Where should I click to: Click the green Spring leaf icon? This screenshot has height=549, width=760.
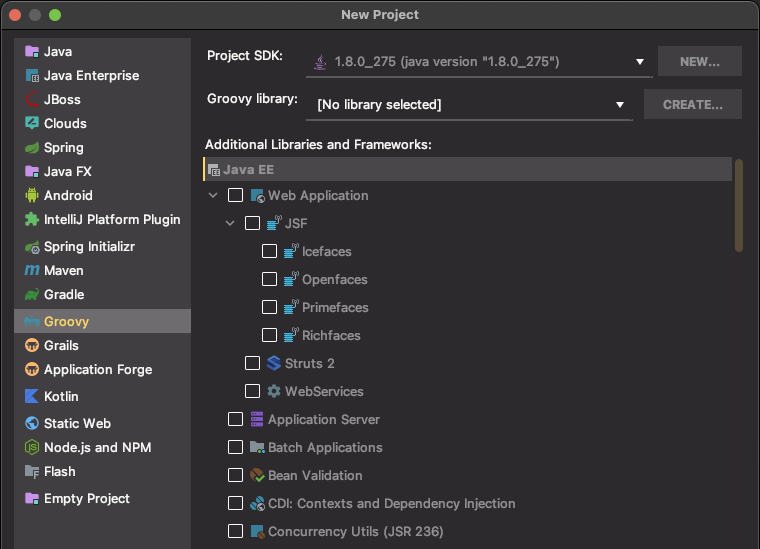[x=32, y=147]
